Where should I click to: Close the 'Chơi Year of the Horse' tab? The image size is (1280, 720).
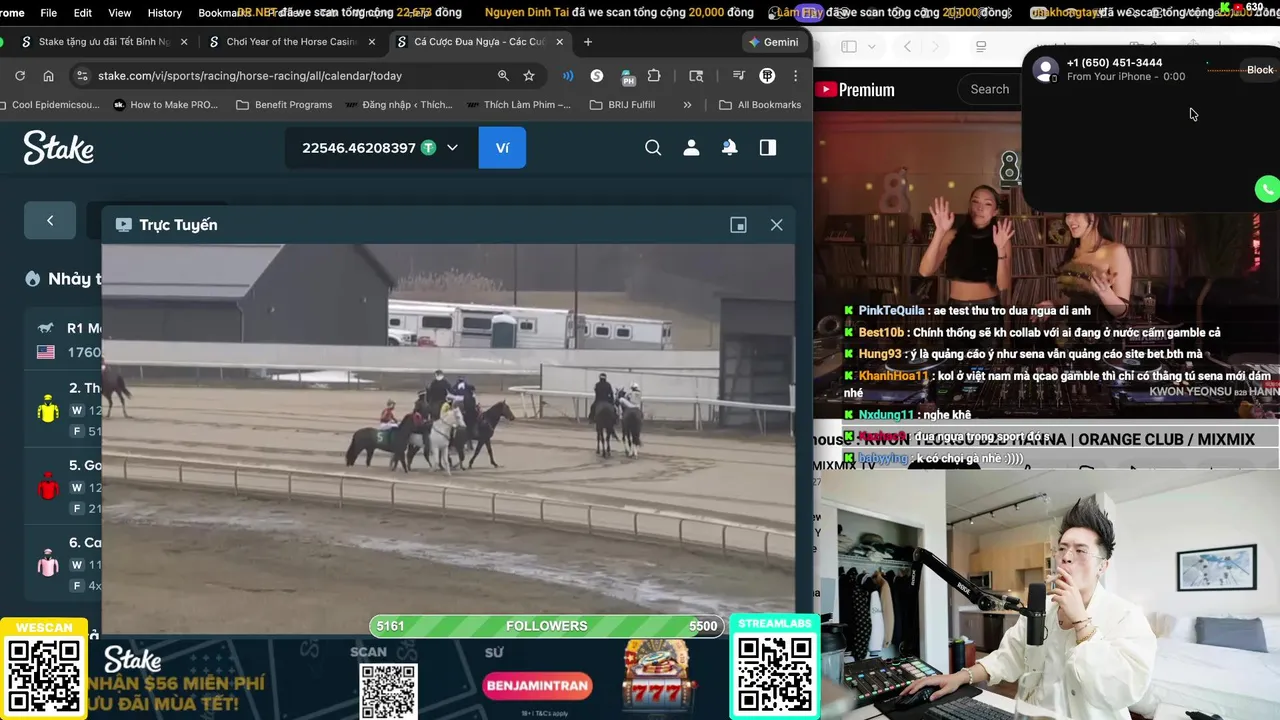click(x=372, y=42)
